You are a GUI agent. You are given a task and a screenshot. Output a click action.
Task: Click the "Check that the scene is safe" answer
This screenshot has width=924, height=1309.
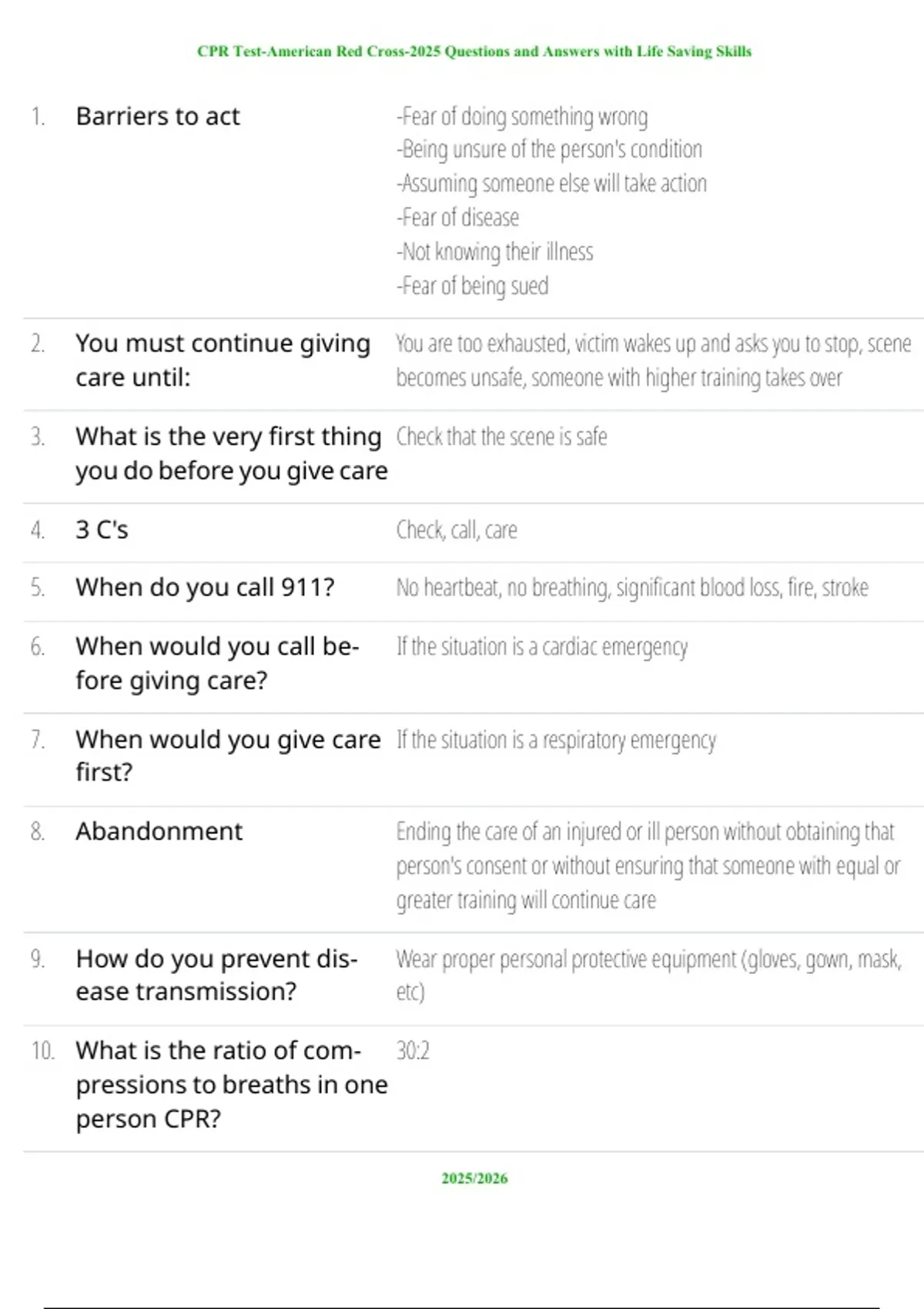coord(501,437)
